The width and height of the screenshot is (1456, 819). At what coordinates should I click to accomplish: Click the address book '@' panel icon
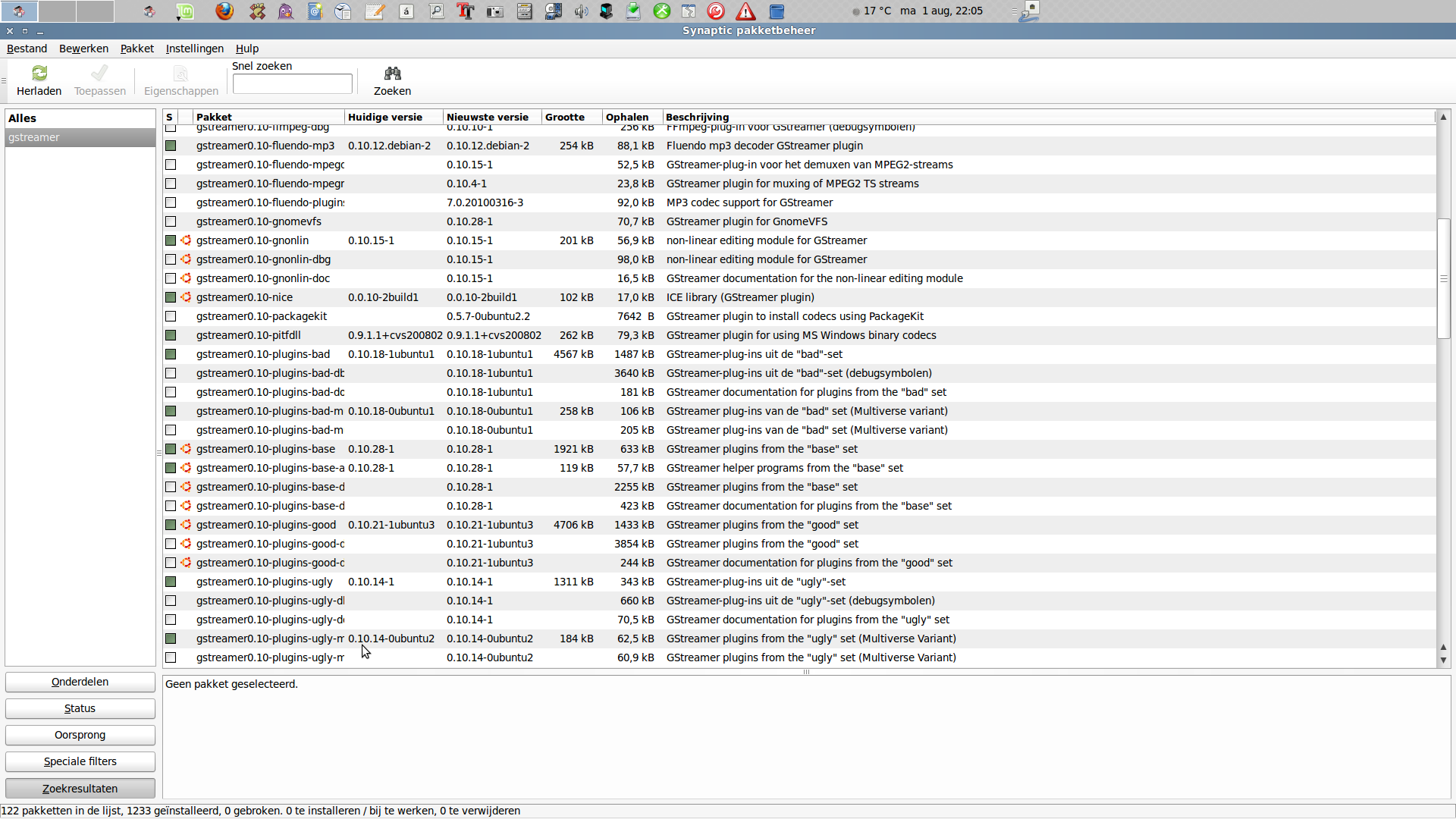coord(315,11)
